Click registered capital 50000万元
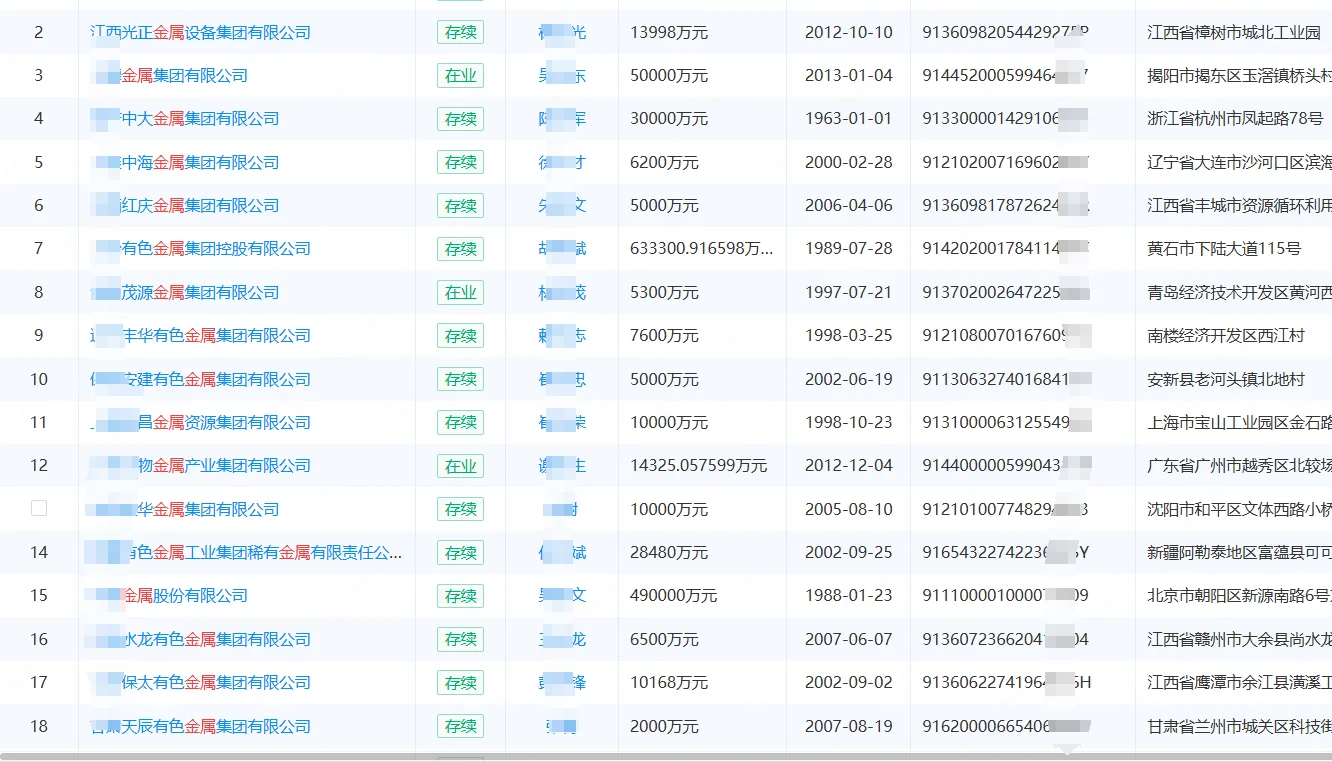 click(669, 75)
